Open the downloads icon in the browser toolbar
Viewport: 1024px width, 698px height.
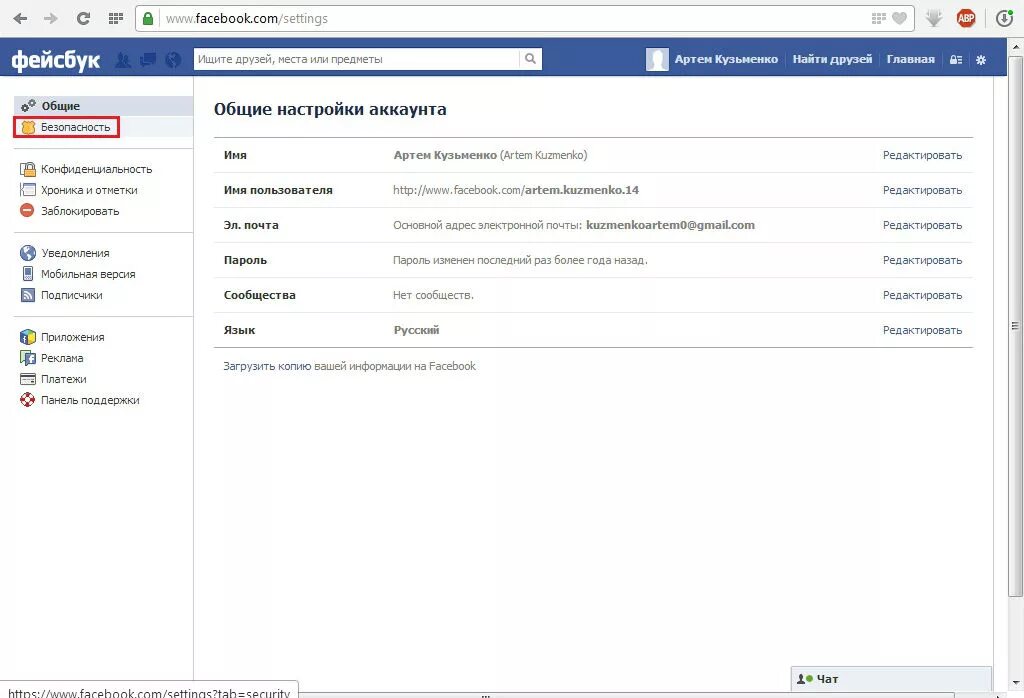pos(1004,18)
